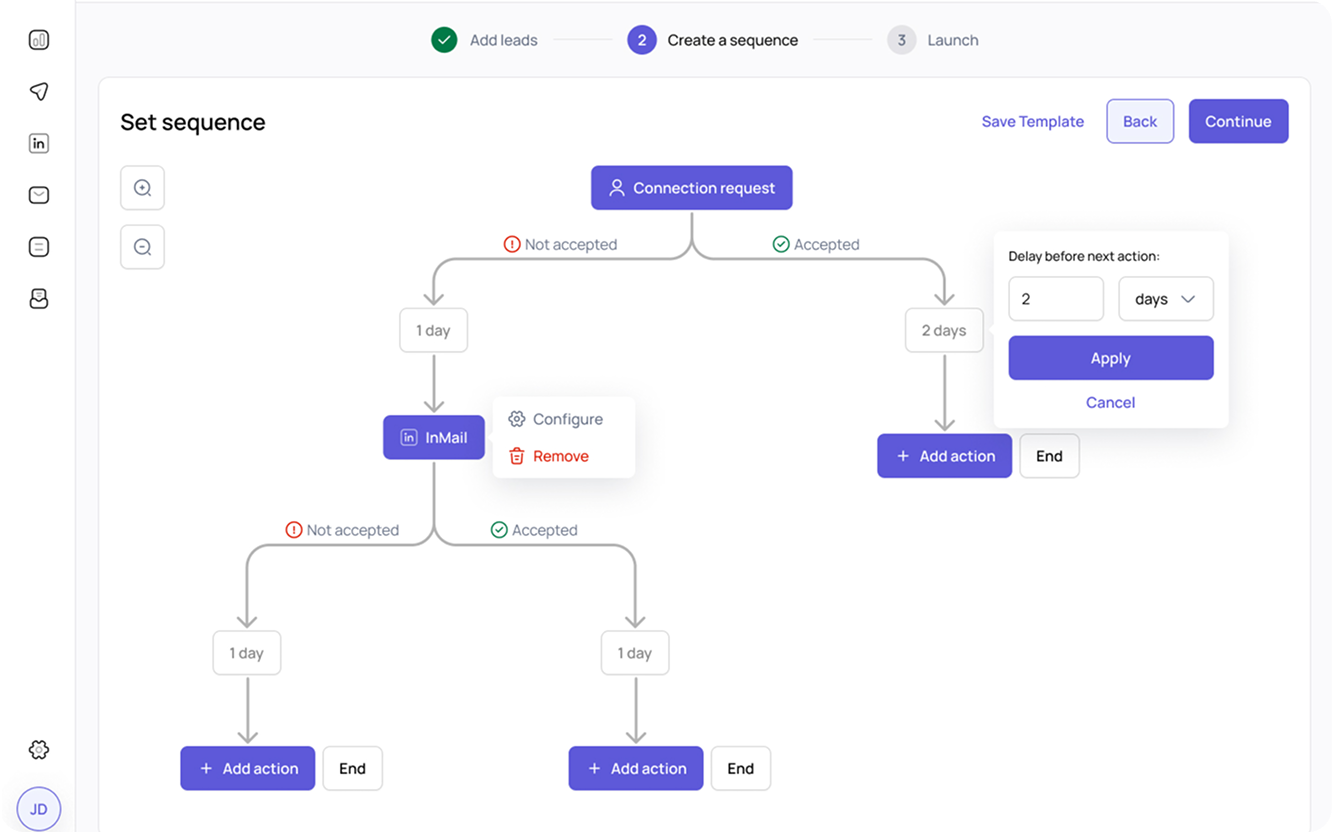The image size is (1332, 832).
Task: Go to the Launch step
Action: 933,41
